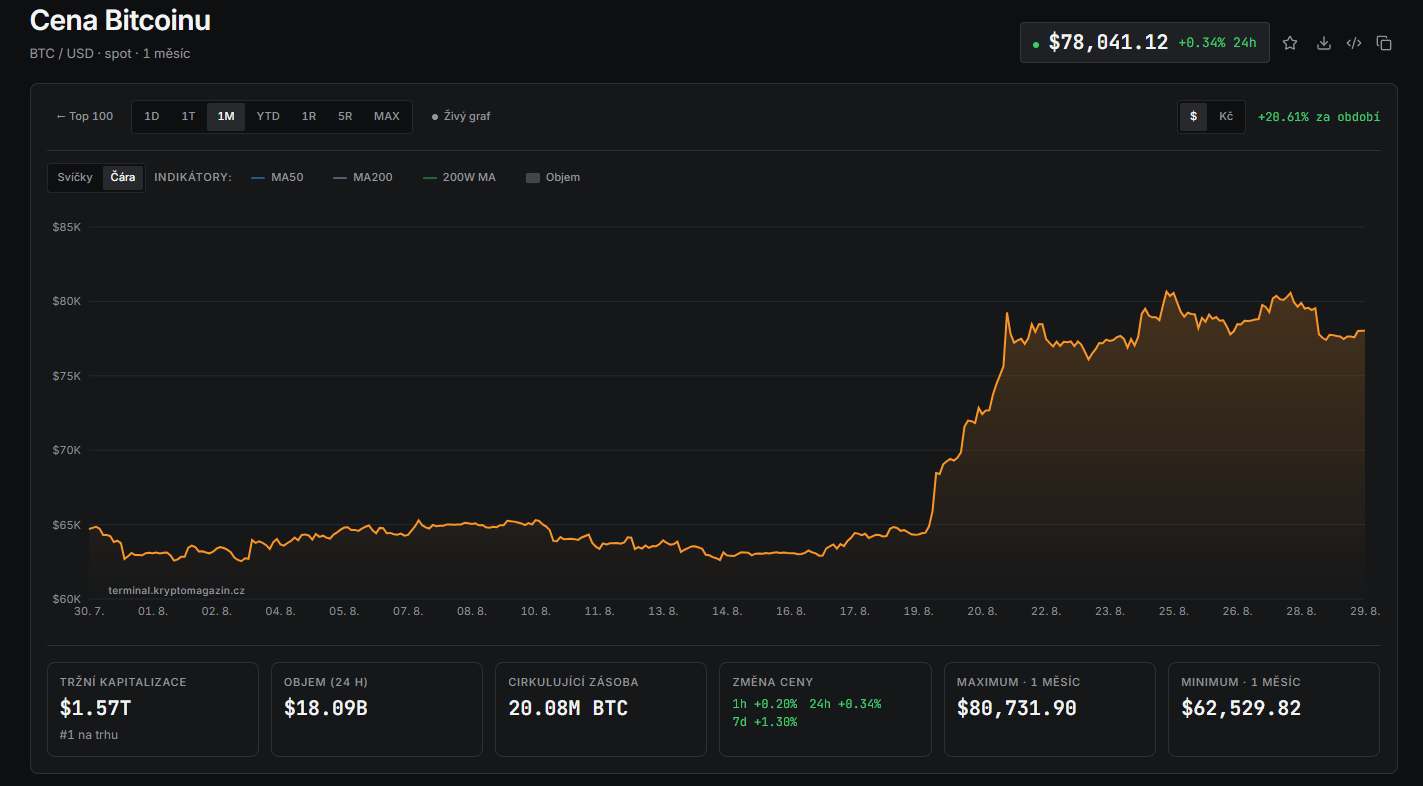Viewport: 1423px width, 786px height.
Task: Click the 19. 8. date label
Action: (x=918, y=611)
